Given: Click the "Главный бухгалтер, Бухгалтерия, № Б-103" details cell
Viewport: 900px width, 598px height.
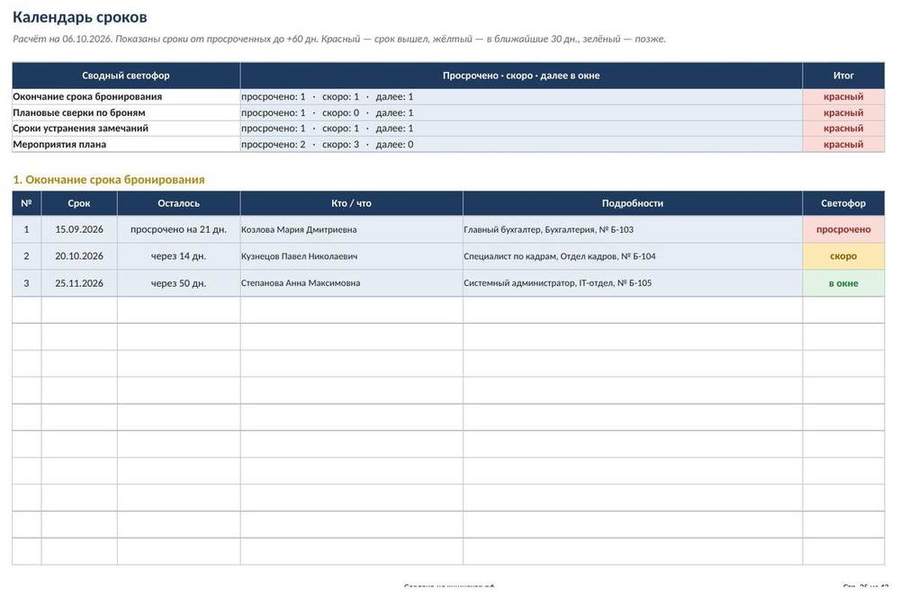Looking at the screenshot, I should [x=633, y=229].
